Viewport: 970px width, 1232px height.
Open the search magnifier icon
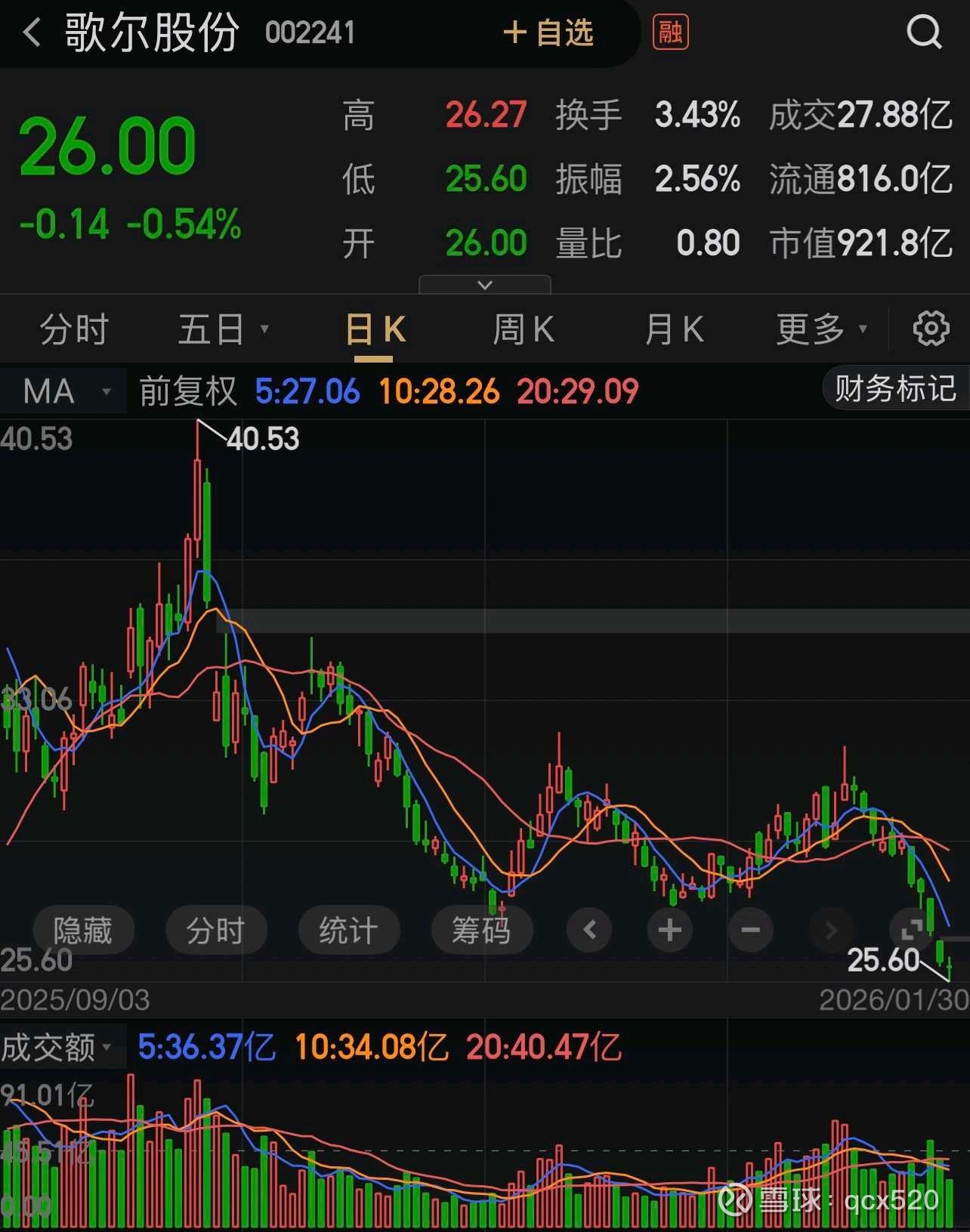[x=923, y=32]
